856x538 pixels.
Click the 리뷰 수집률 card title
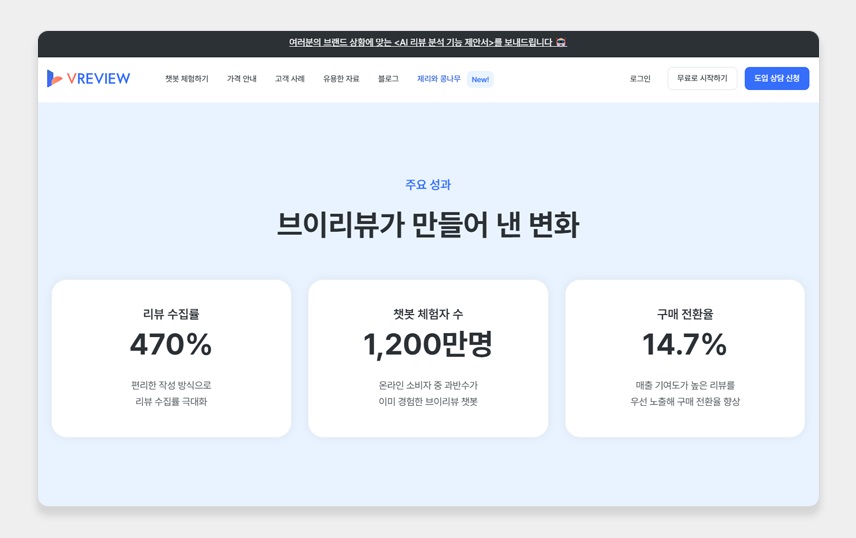point(171,314)
